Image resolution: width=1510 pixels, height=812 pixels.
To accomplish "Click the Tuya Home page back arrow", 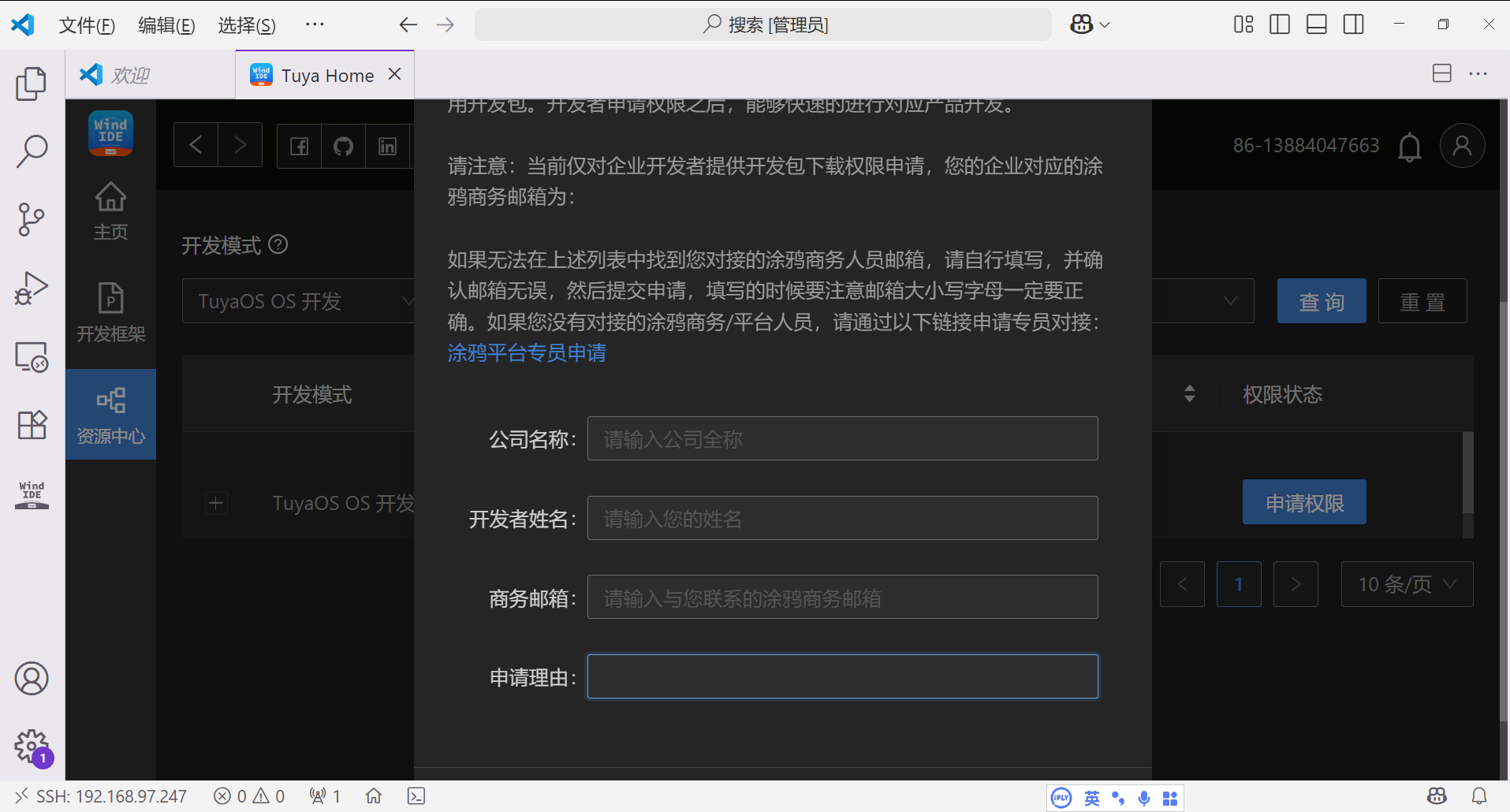I will pos(196,145).
